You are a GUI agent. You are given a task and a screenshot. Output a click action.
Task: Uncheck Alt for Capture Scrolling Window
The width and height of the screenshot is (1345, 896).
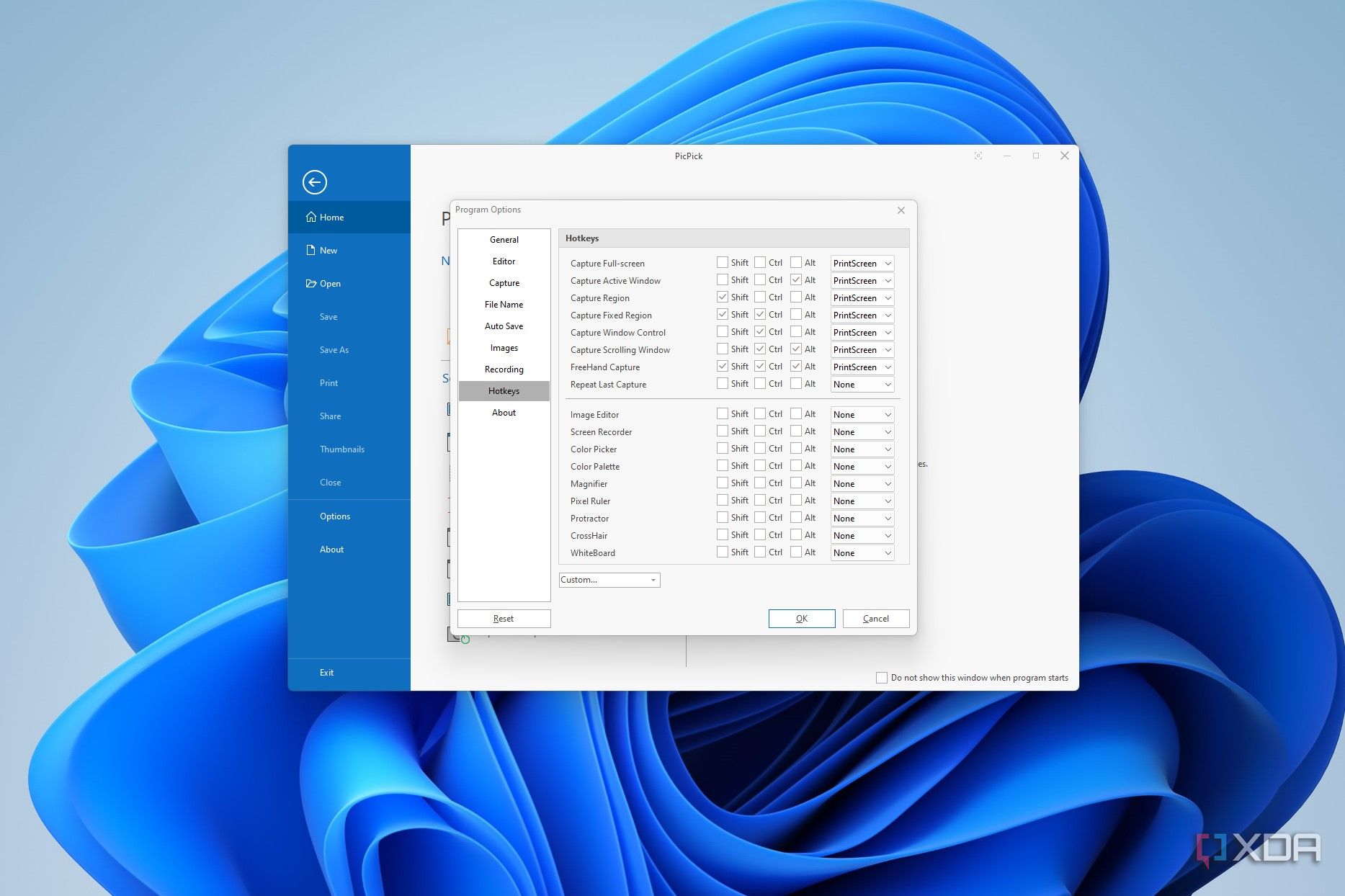[796, 349]
